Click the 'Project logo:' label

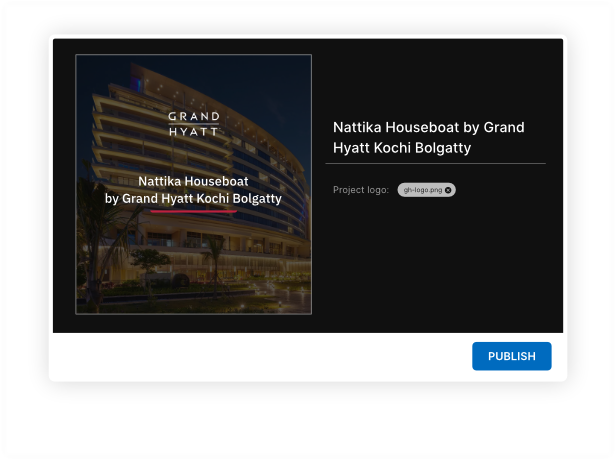[361, 190]
